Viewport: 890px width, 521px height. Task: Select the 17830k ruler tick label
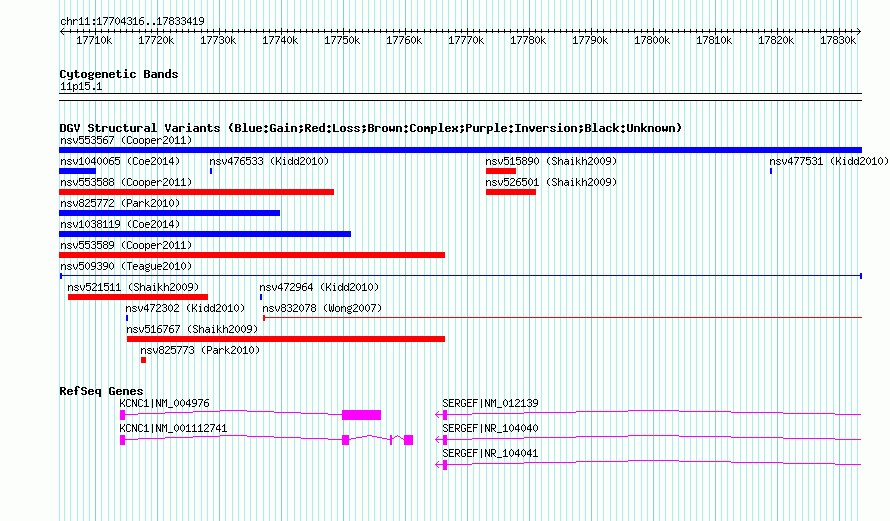[838, 41]
